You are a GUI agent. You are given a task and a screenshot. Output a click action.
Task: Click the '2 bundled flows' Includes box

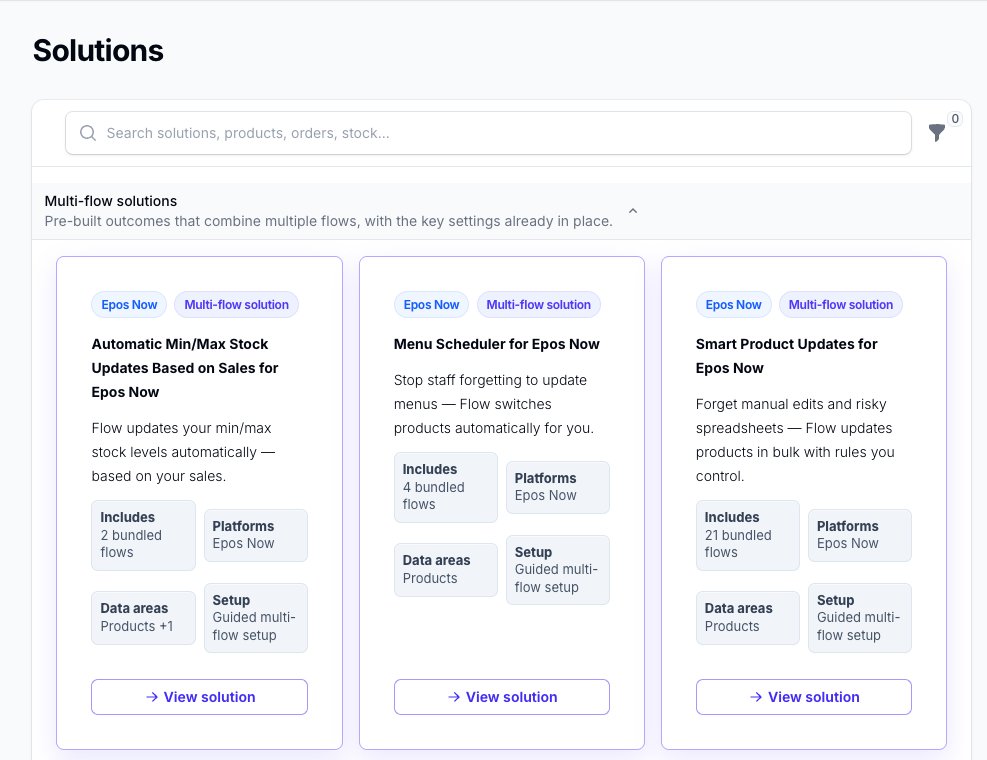click(x=144, y=535)
